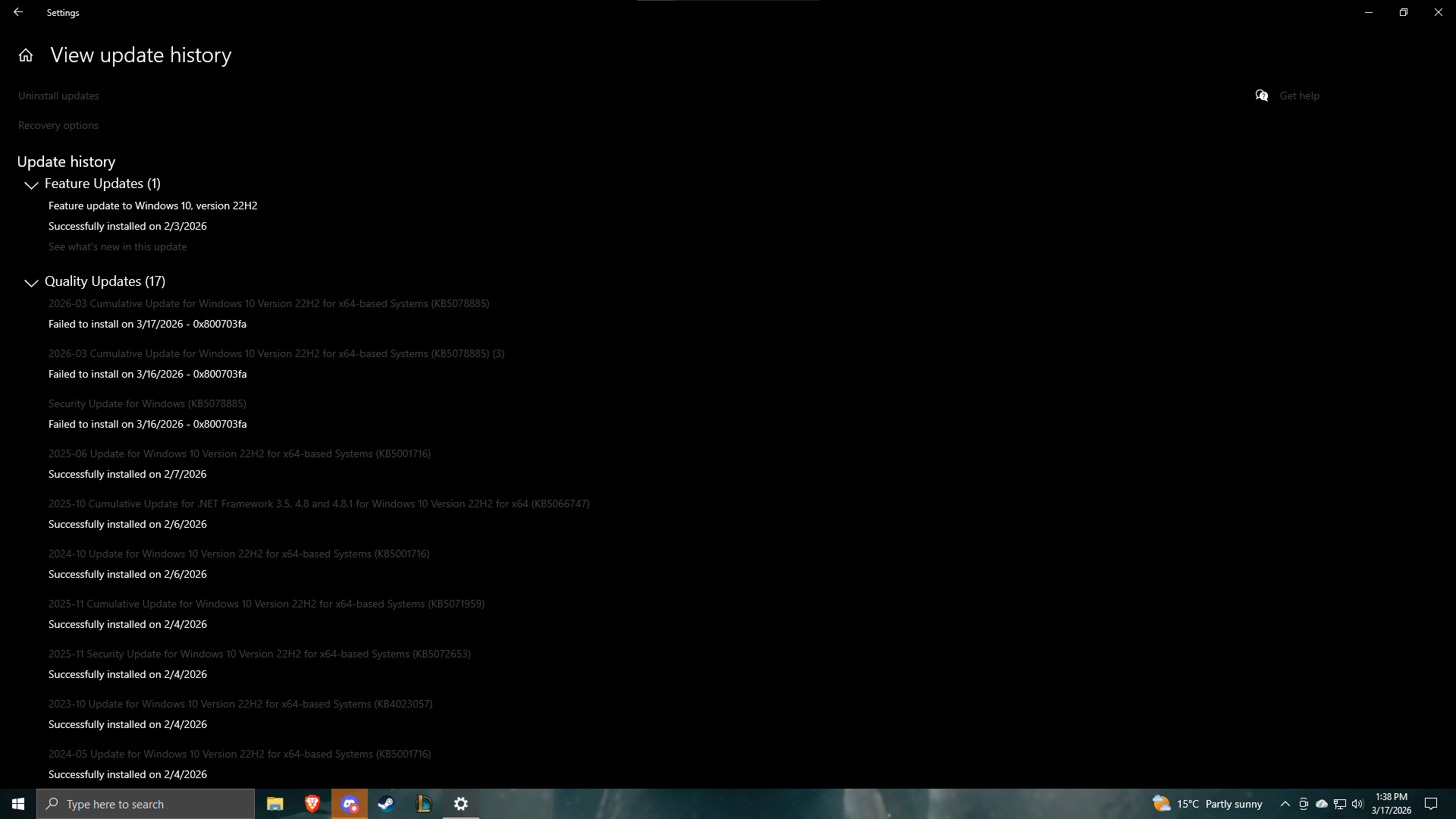Open League of Legends taskbar icon
The height and width of the screenshot is (819, 1456).
pos(424,804)
